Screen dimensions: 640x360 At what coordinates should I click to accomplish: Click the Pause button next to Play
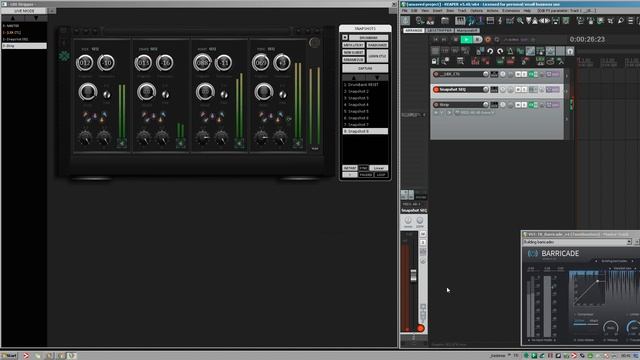pyautogui.click(x=477, y=40)
